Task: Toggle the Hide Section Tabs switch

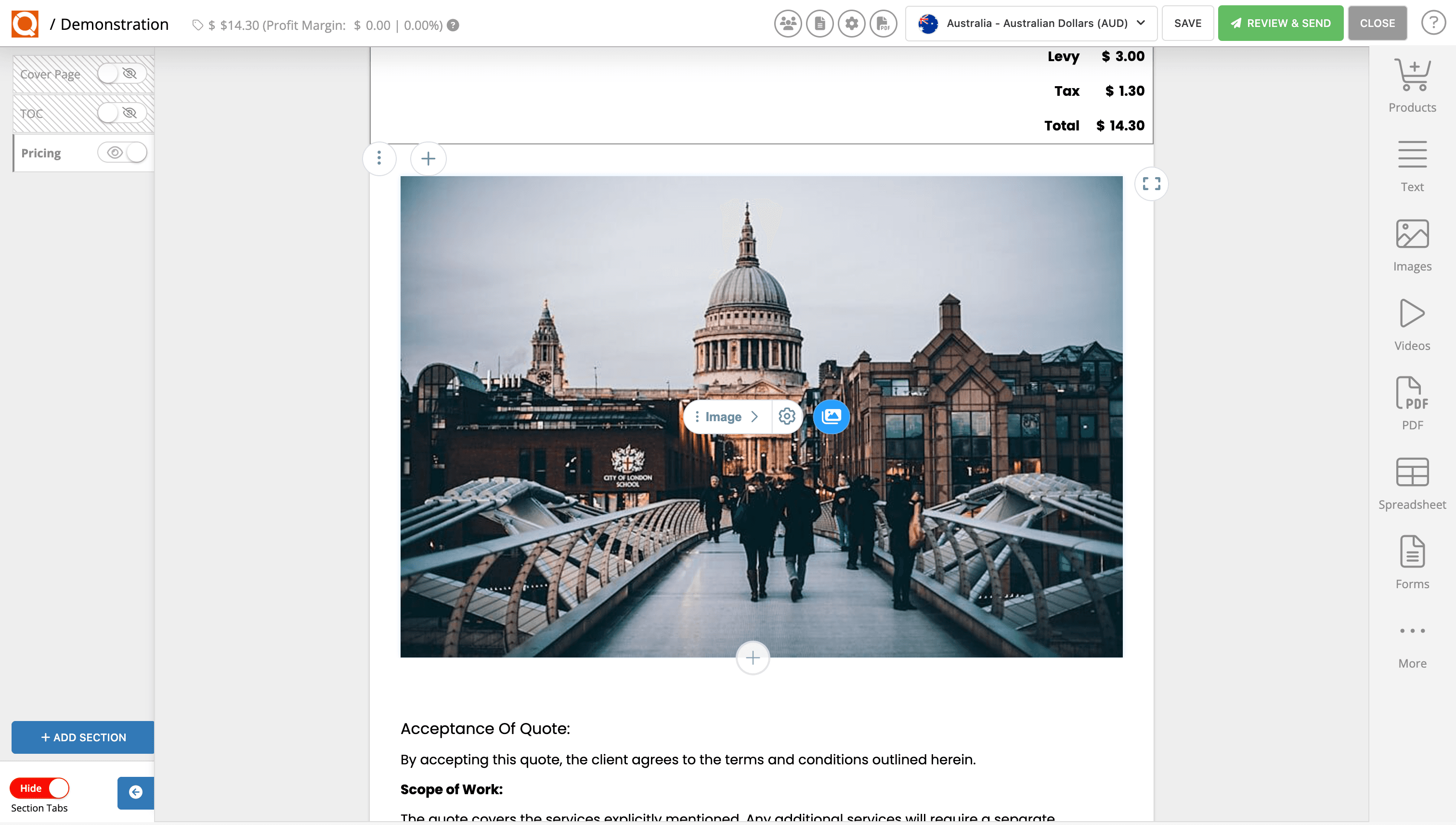Action: (39, 788)
